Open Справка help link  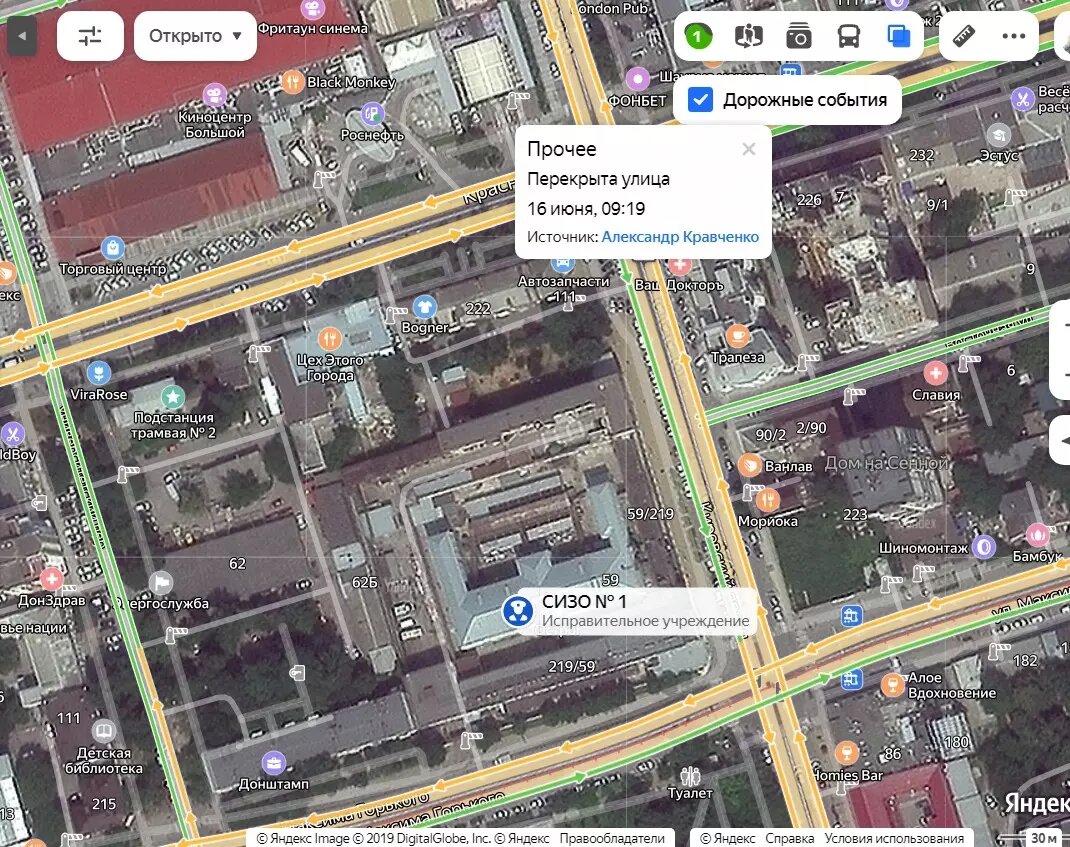[790, 838]
